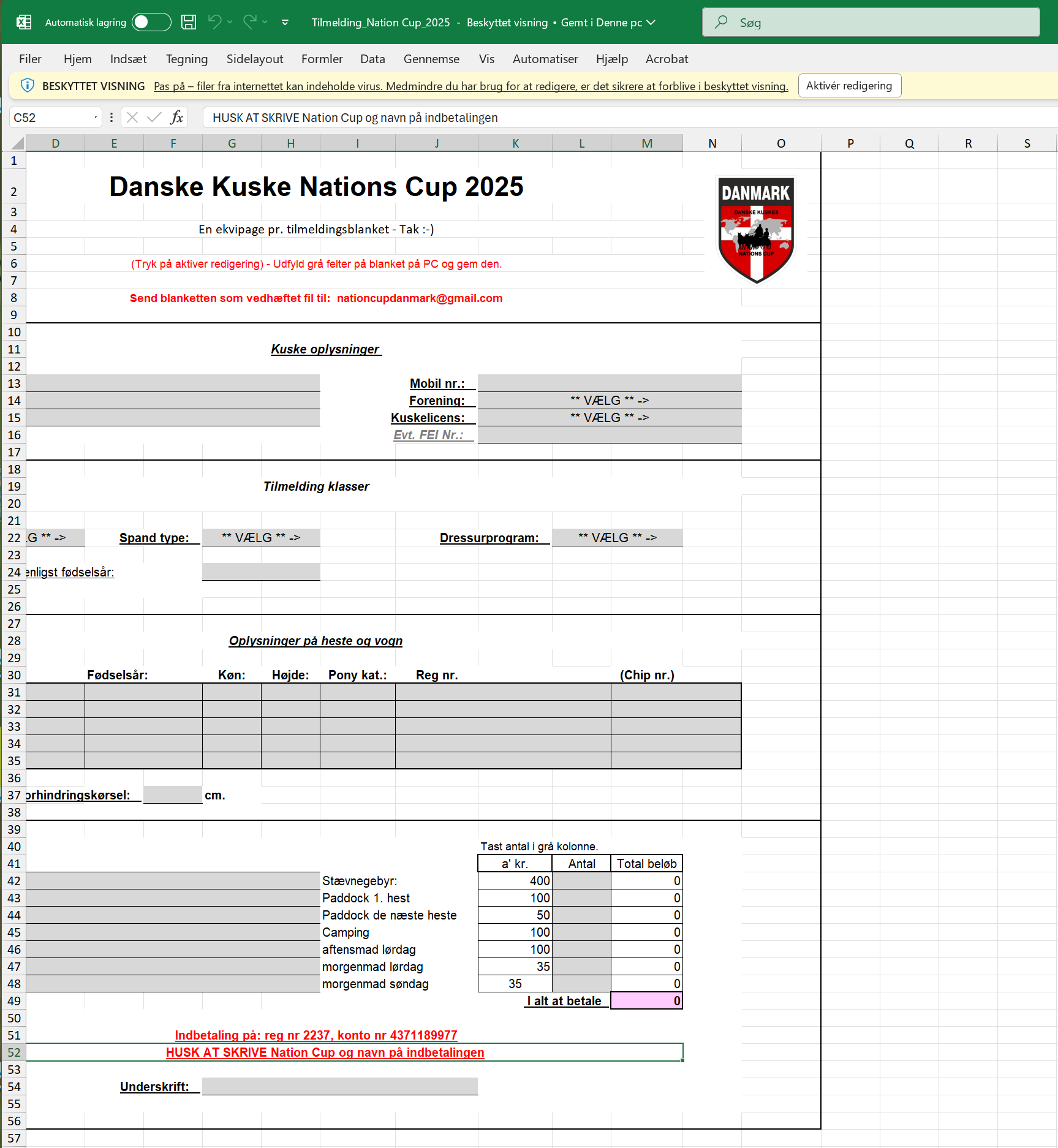Click the magnifier icon in the Søg box
Viewport: 1058px width, 1148px height.
722,22
